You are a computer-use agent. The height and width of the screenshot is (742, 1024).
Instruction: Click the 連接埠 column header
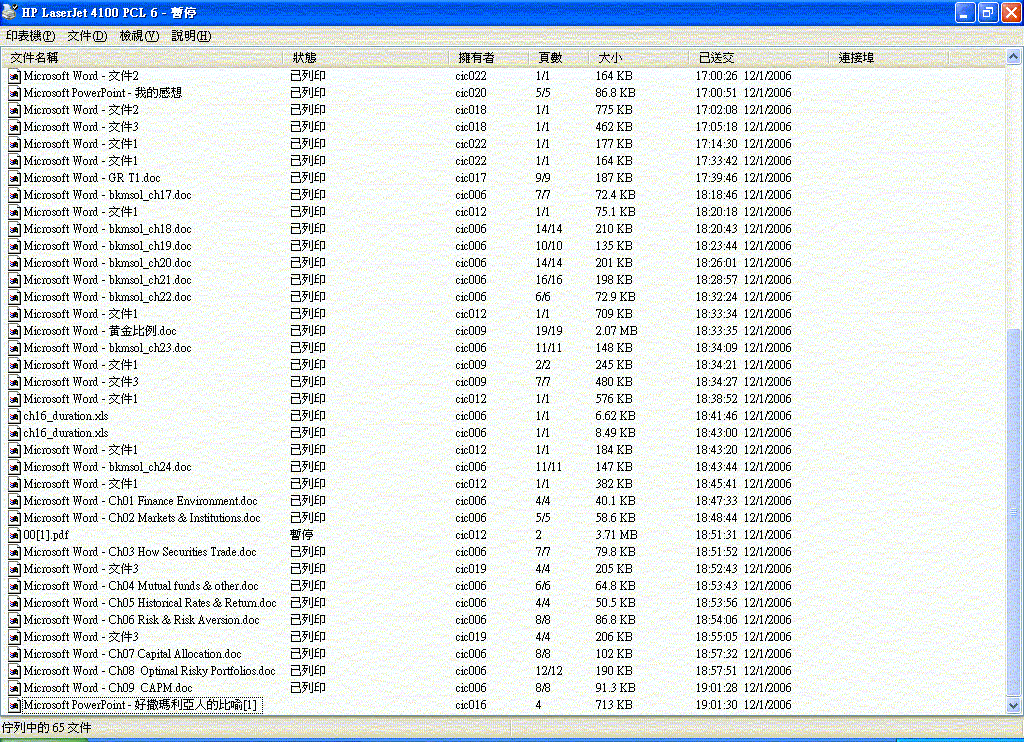889,57
